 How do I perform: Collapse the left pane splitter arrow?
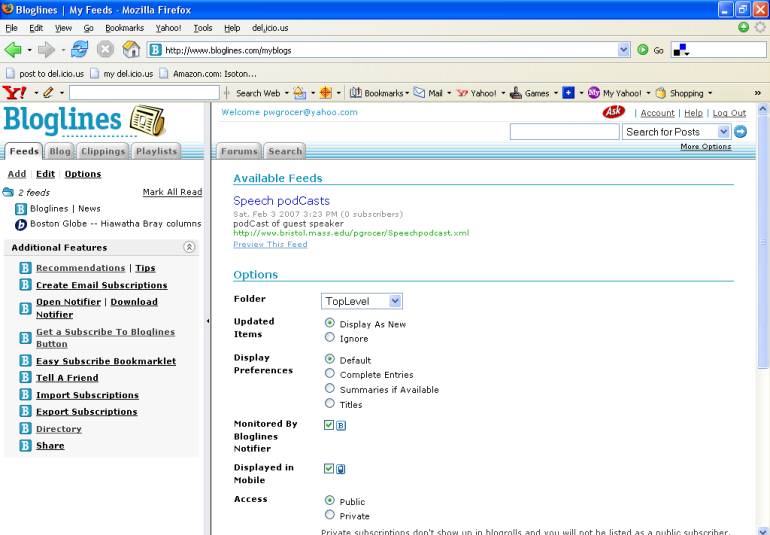(208, 321)
